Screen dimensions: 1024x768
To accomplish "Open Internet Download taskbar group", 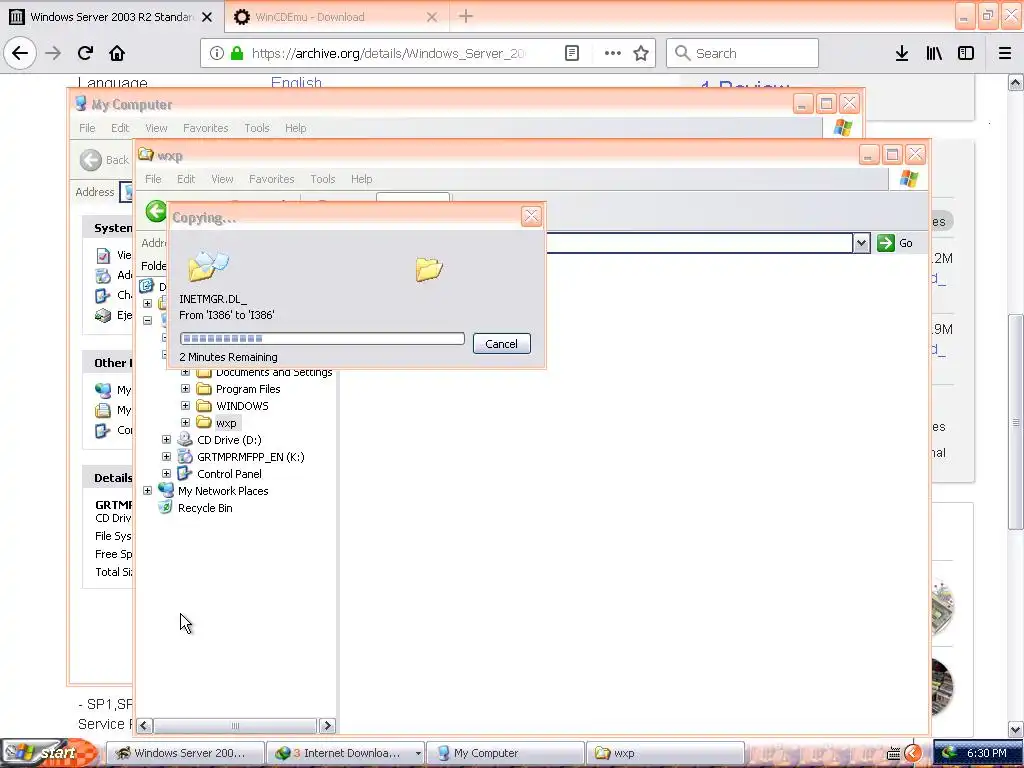I will (x=346, y=753).
